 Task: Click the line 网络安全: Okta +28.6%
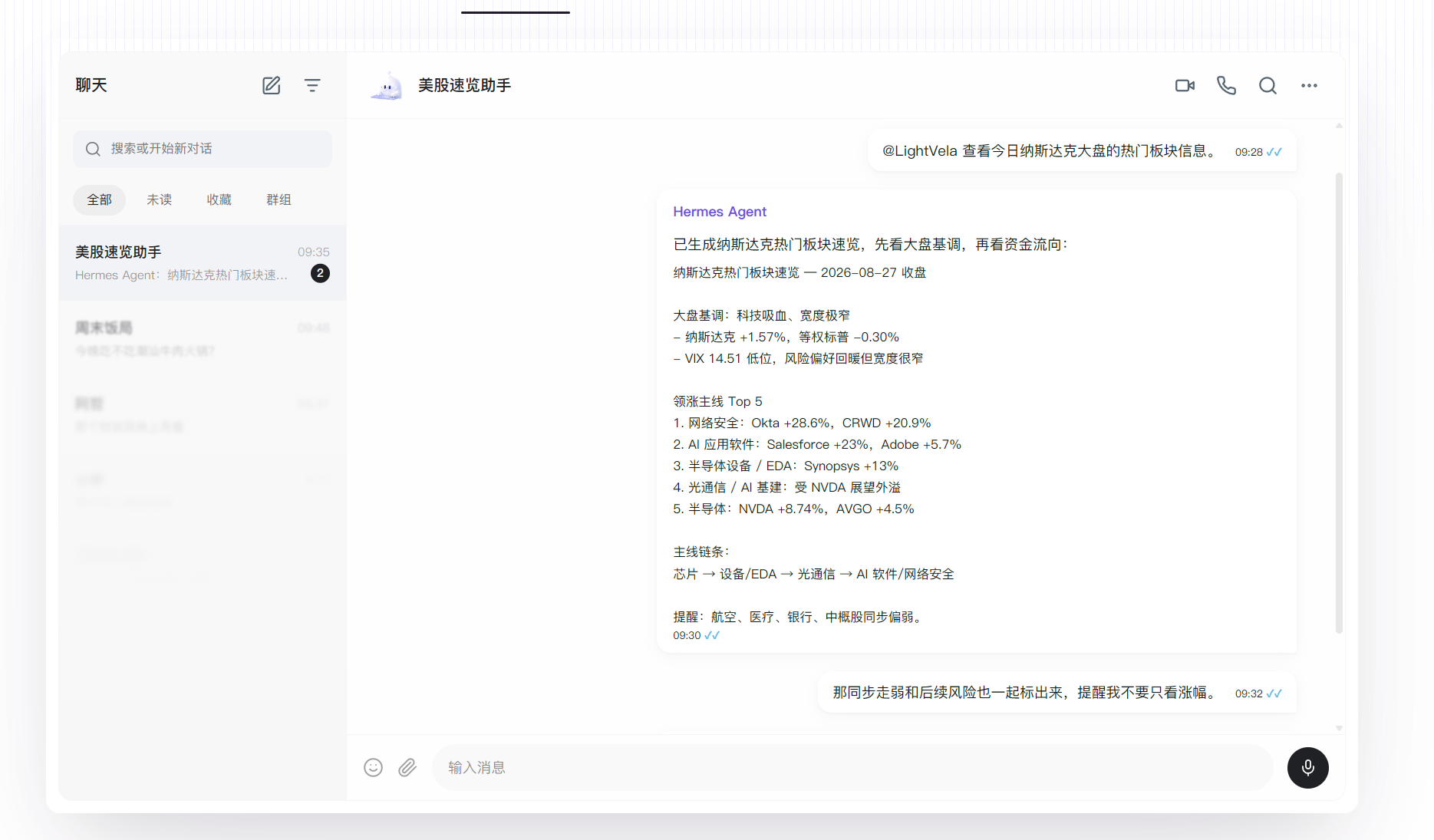[802, 423]
